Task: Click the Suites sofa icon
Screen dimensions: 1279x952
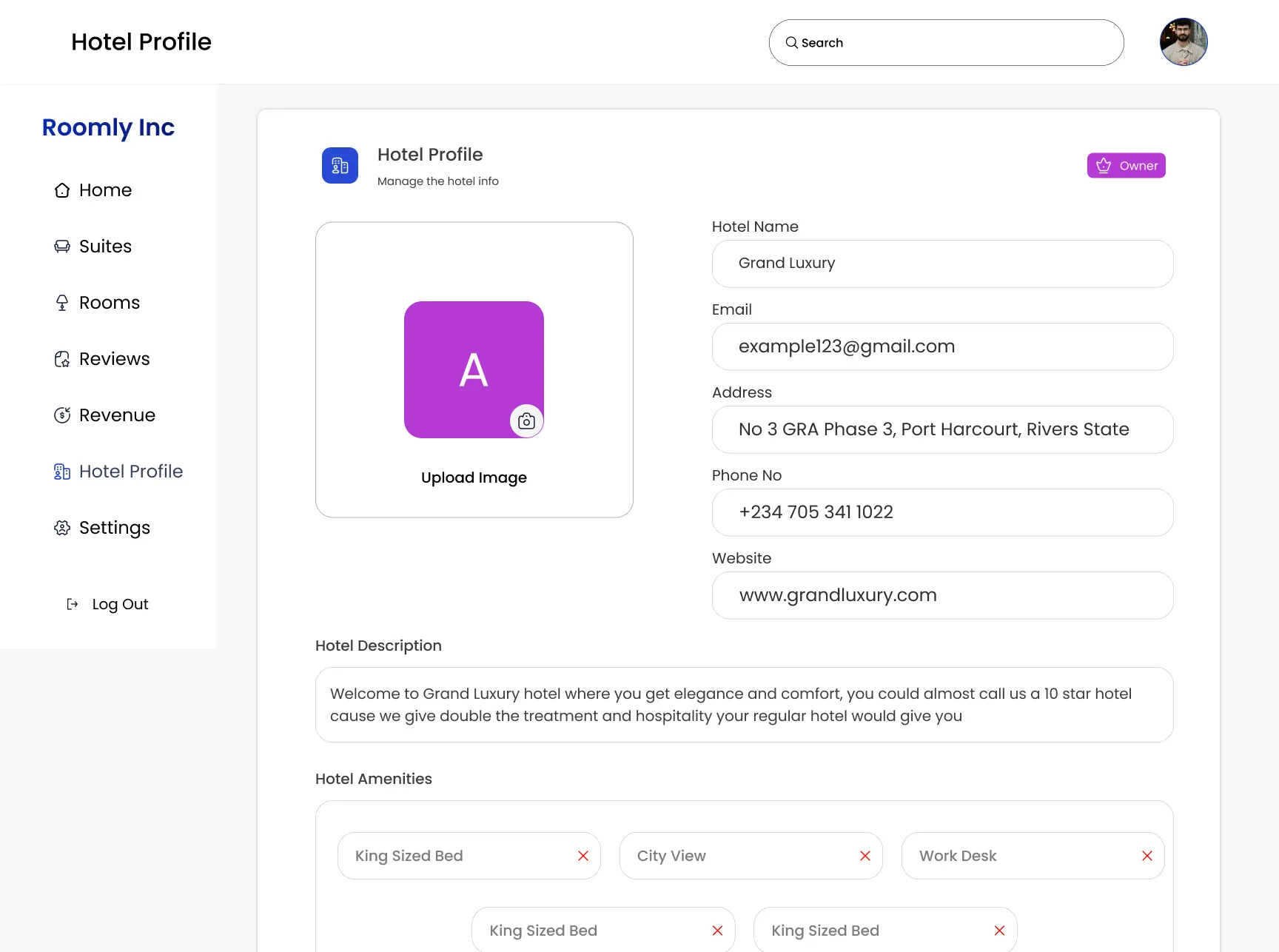Action: coord(62,247)
